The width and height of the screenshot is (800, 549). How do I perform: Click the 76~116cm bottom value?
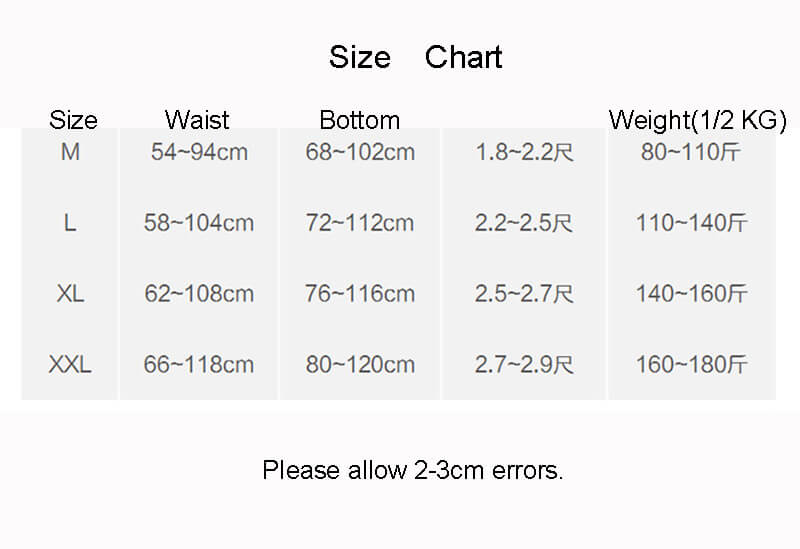[x=360, y=294]
